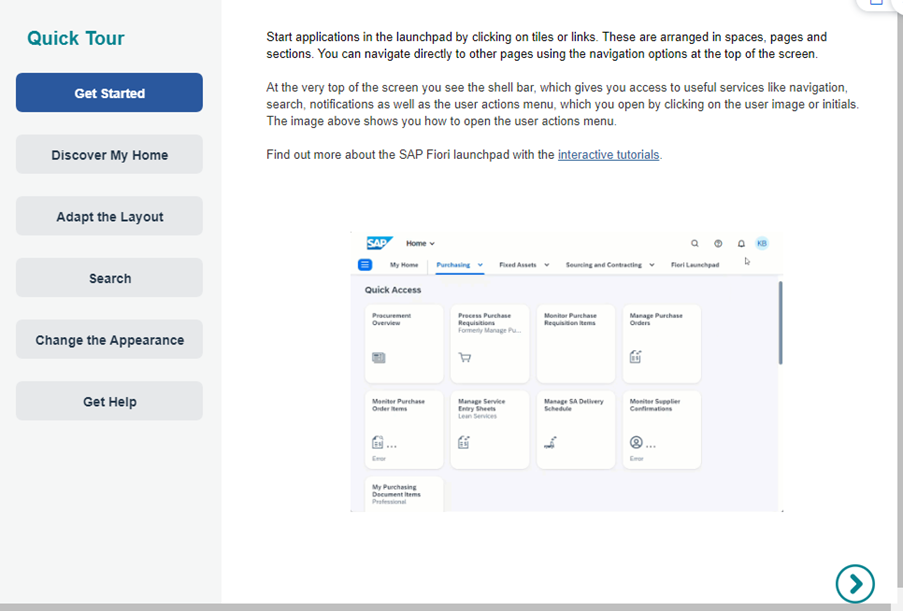Open the Discover My Home section
Image resolution: width=903 pixels, height=611 pixels.
(x=109, y=155)
